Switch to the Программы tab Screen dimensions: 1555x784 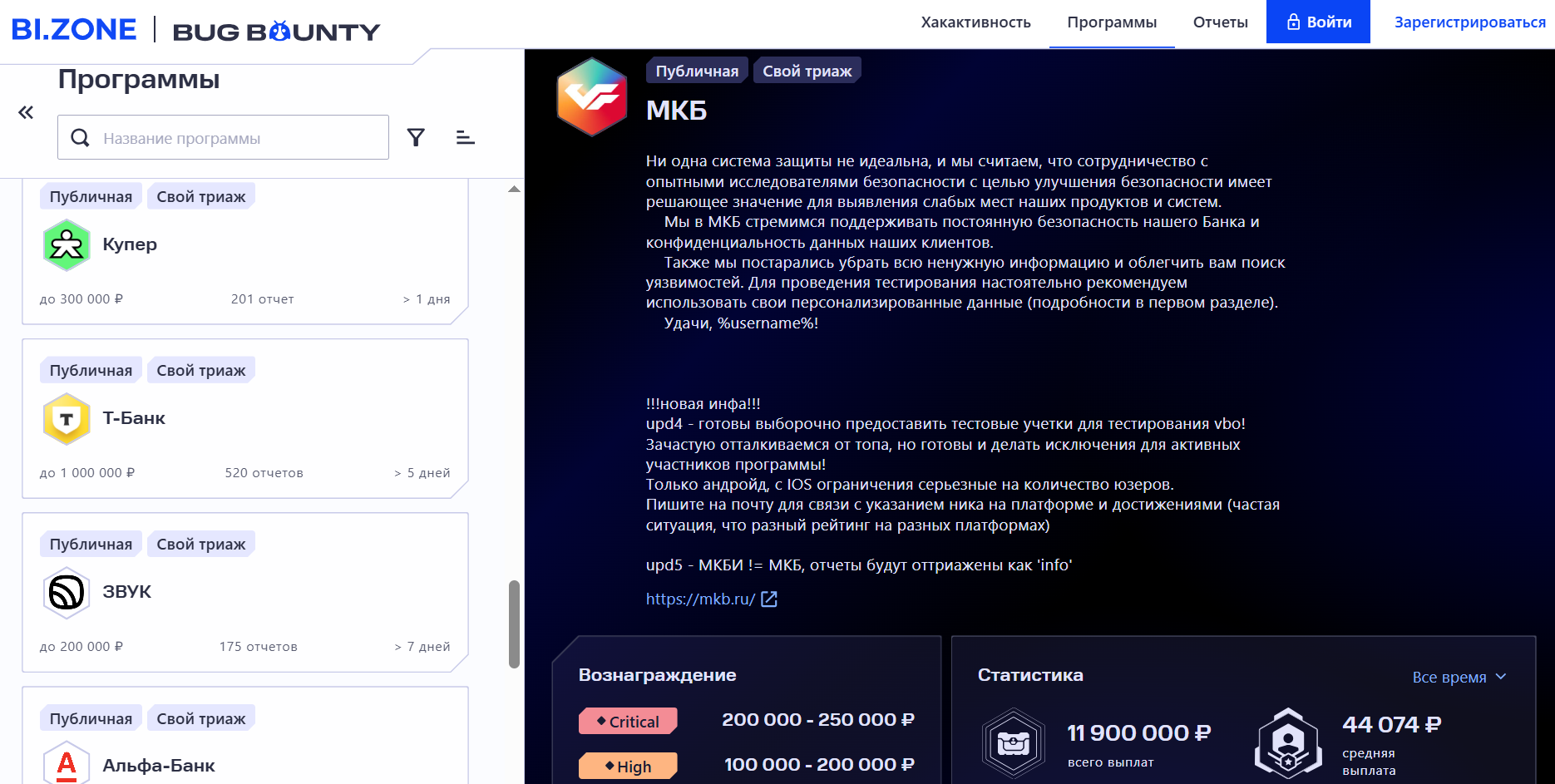1112,22
